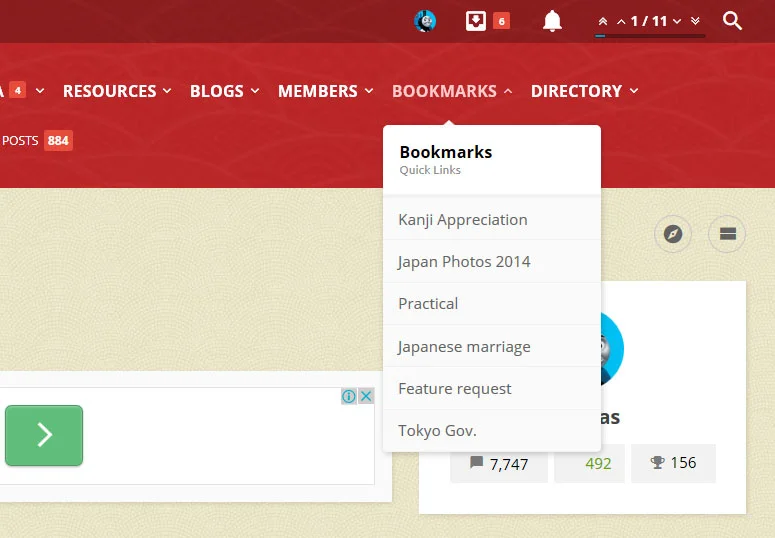Open the Japanese marriage bookmark
775x538 pixels.
pyautogui.click(x=492, y=346)
